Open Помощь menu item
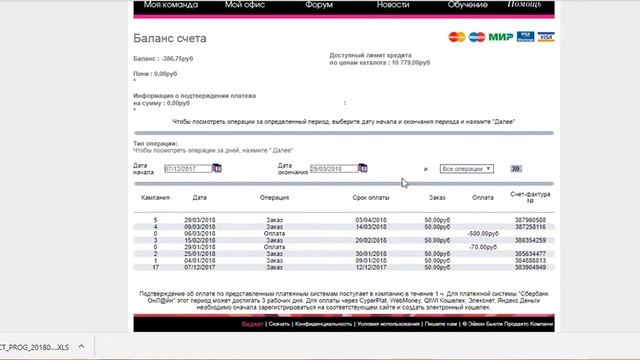 pyautogui.click(x=524, y=4)
